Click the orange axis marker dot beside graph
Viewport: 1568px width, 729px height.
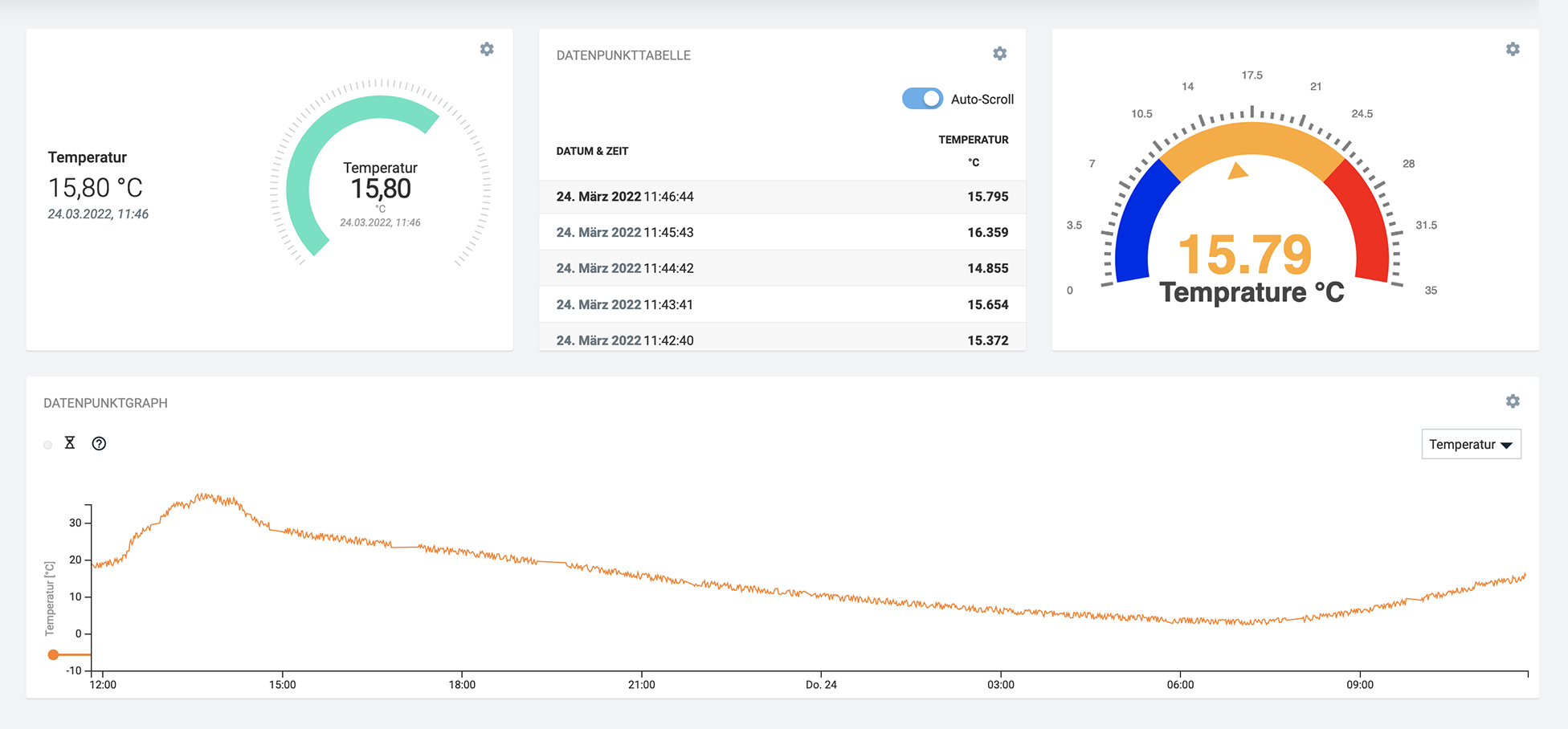pos(53,655)
